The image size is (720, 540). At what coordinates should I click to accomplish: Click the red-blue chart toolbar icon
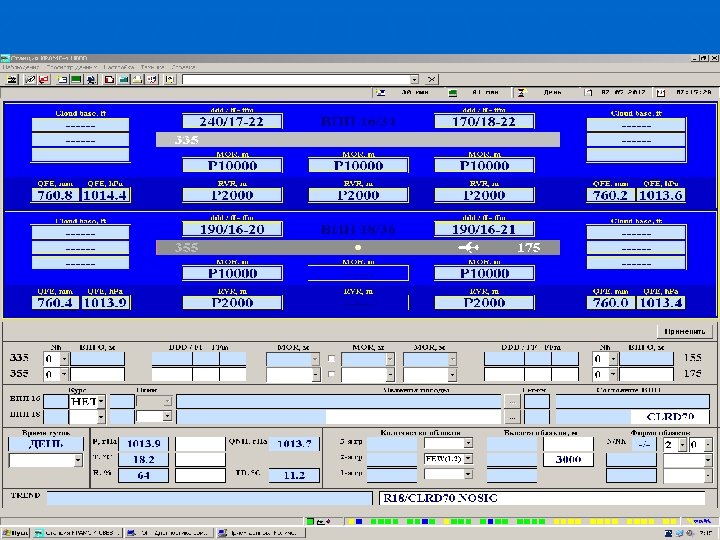tap(152, 79)
